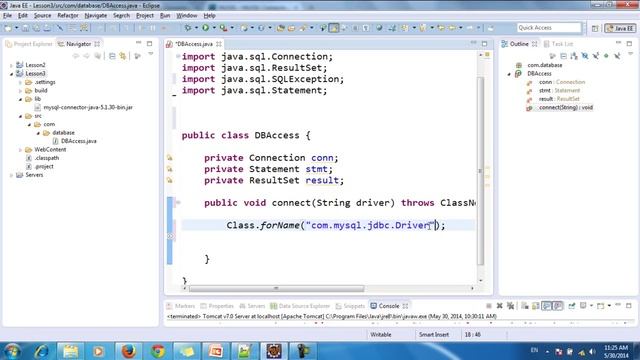Switch to Project Explorer tab
Screen dimensions: 640x360
29,44
